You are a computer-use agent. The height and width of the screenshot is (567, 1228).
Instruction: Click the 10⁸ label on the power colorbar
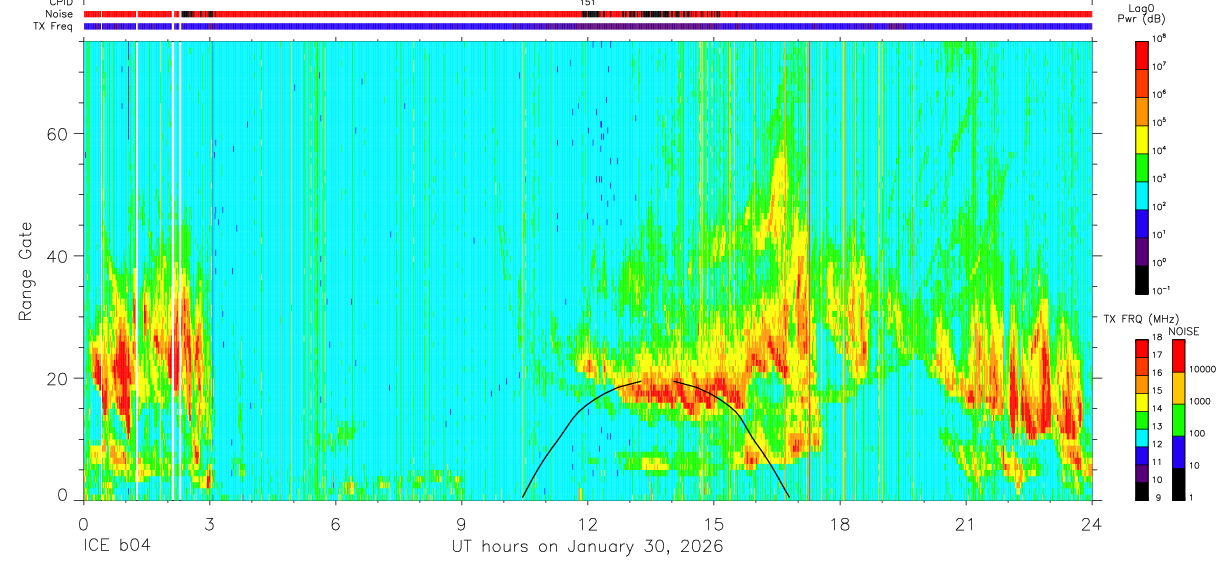tap(1160, 38)
